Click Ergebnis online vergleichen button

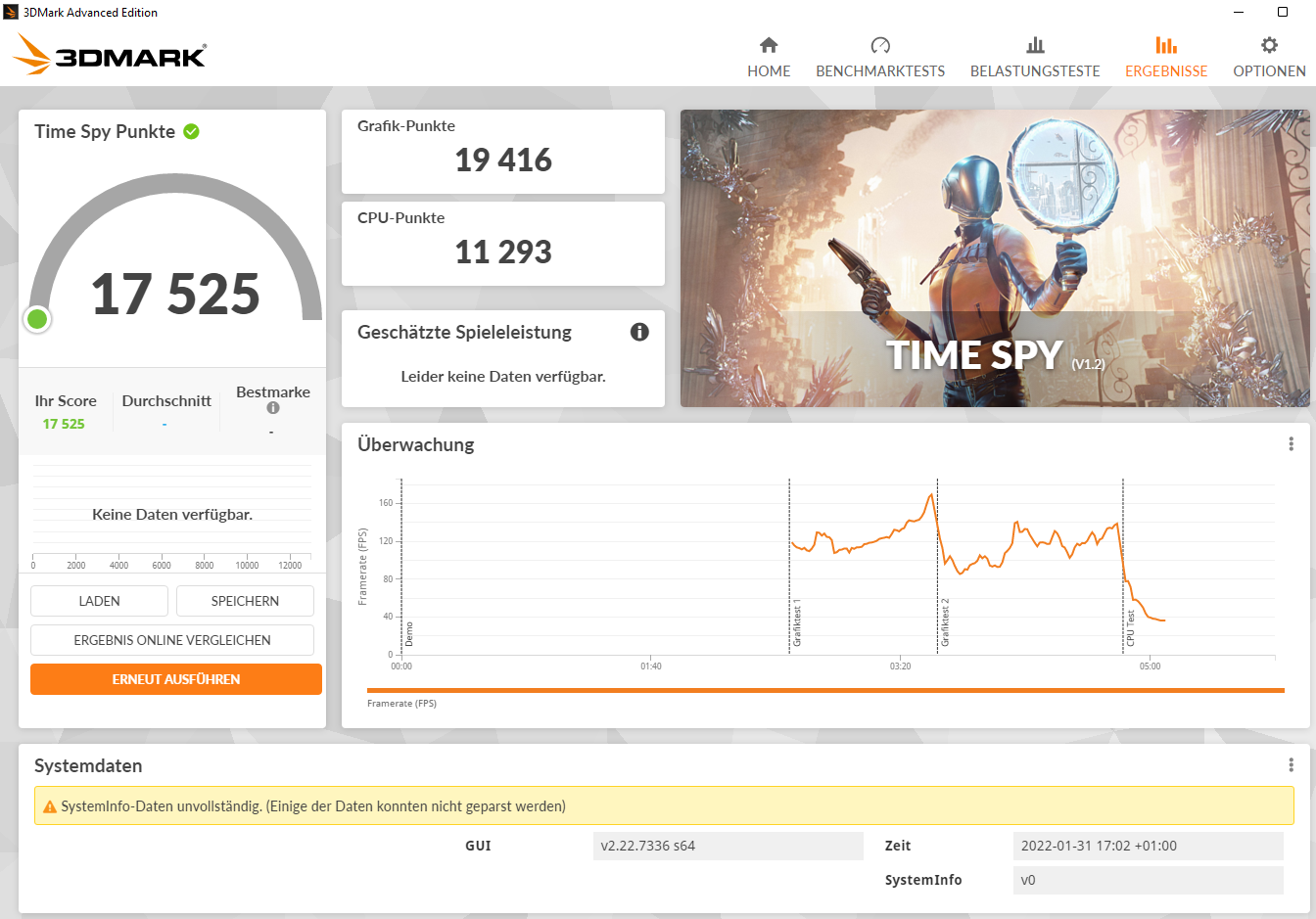point(172,640)
